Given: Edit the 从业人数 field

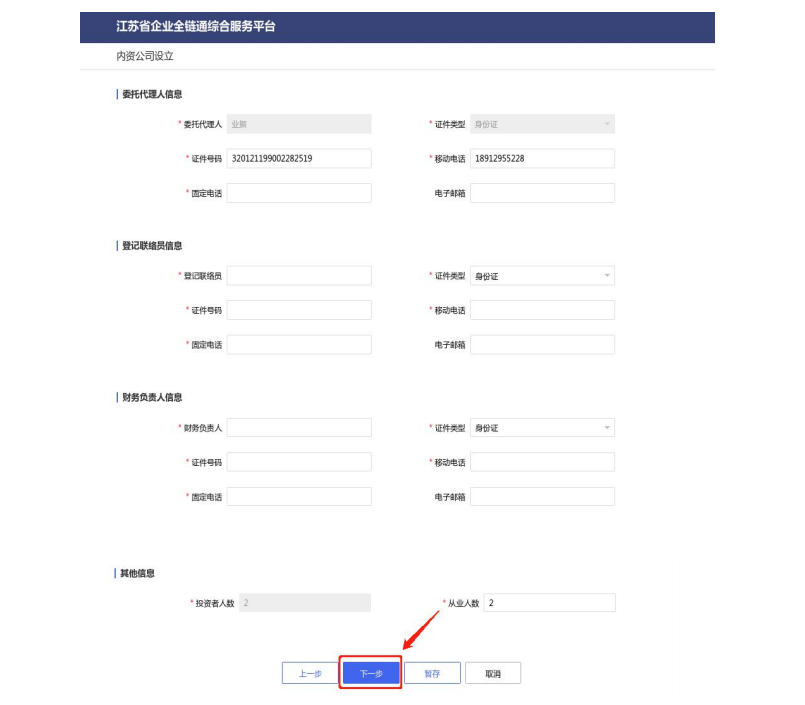Looking at the screenshot, I should click(x=550, y=603).
